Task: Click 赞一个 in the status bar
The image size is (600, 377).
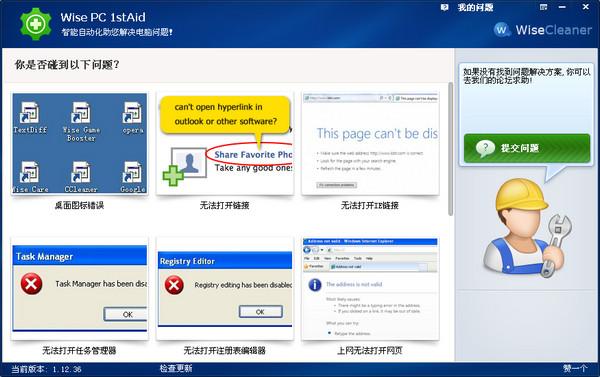Action: coord(575,369)
